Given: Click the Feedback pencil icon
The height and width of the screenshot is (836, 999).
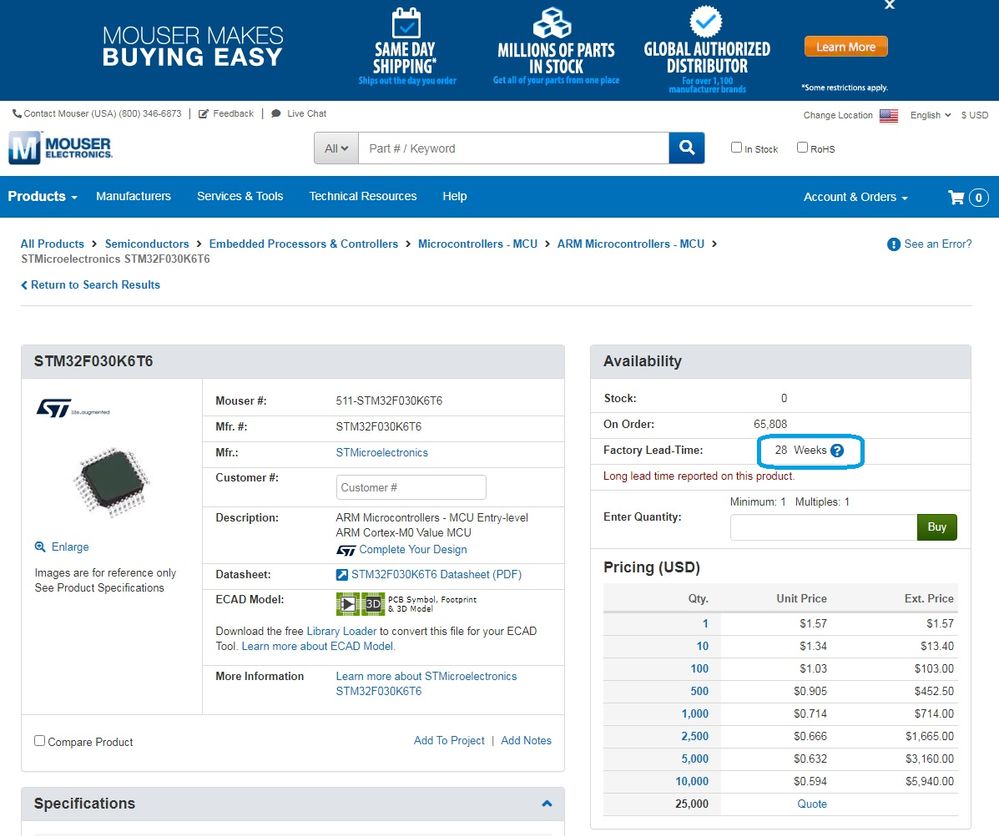Looking at the screenshot, I should [x=203, y=114].
